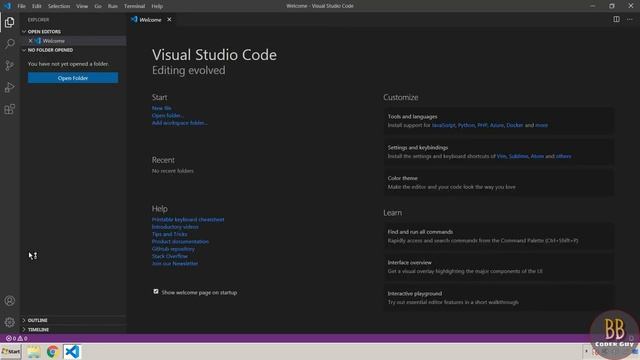Open the GitHub repository link
640x360 pixels.
[x=173, y=249]
